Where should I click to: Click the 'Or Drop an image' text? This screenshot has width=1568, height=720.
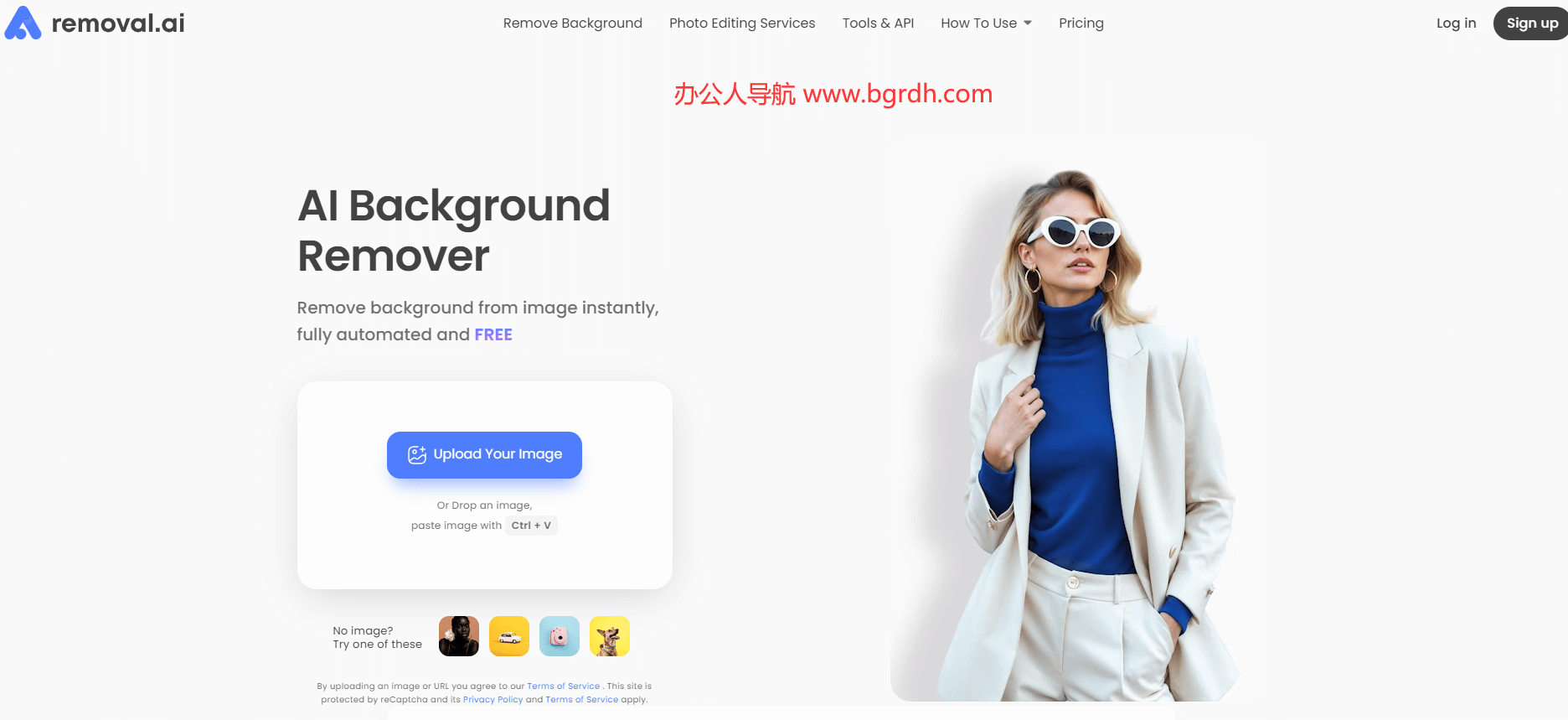484,505
